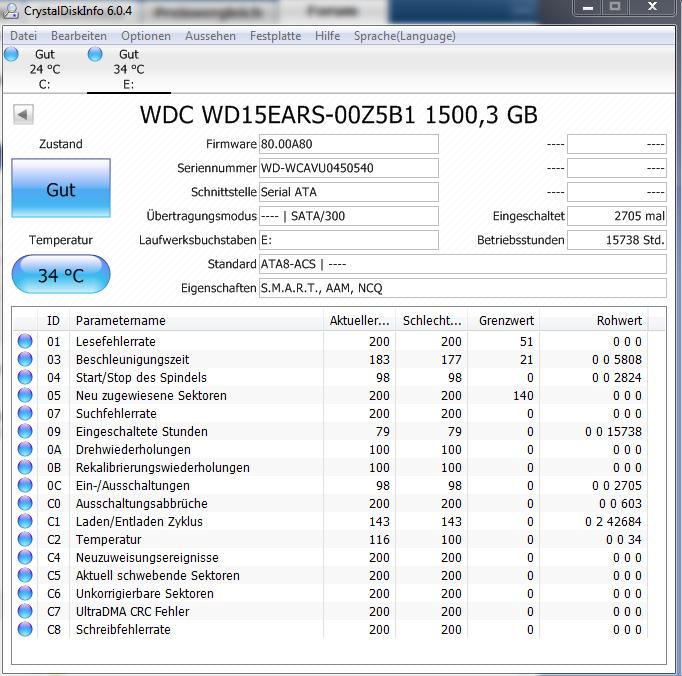
Task: Click the Schnittstelle field Serial ATA
Action: click(349, 192)
